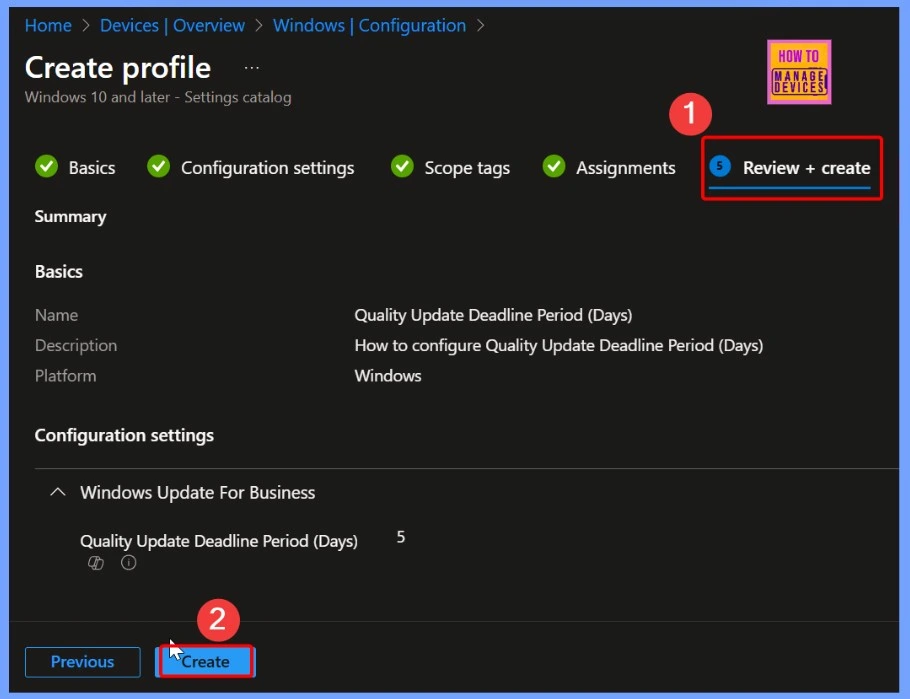Screen dimensions: 910x699
Task: Click the Assignments step checkmark icon
Action: [x=554, y=167]
